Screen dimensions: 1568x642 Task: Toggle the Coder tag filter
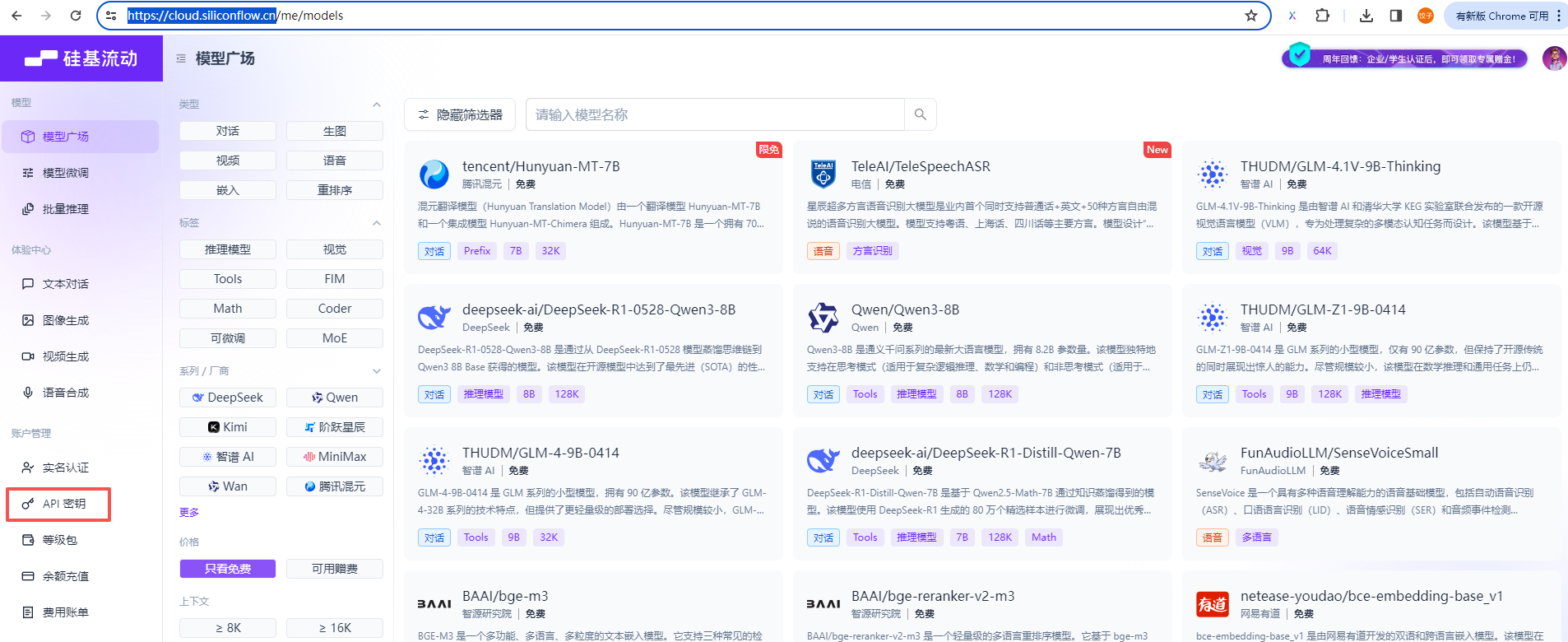335,309
